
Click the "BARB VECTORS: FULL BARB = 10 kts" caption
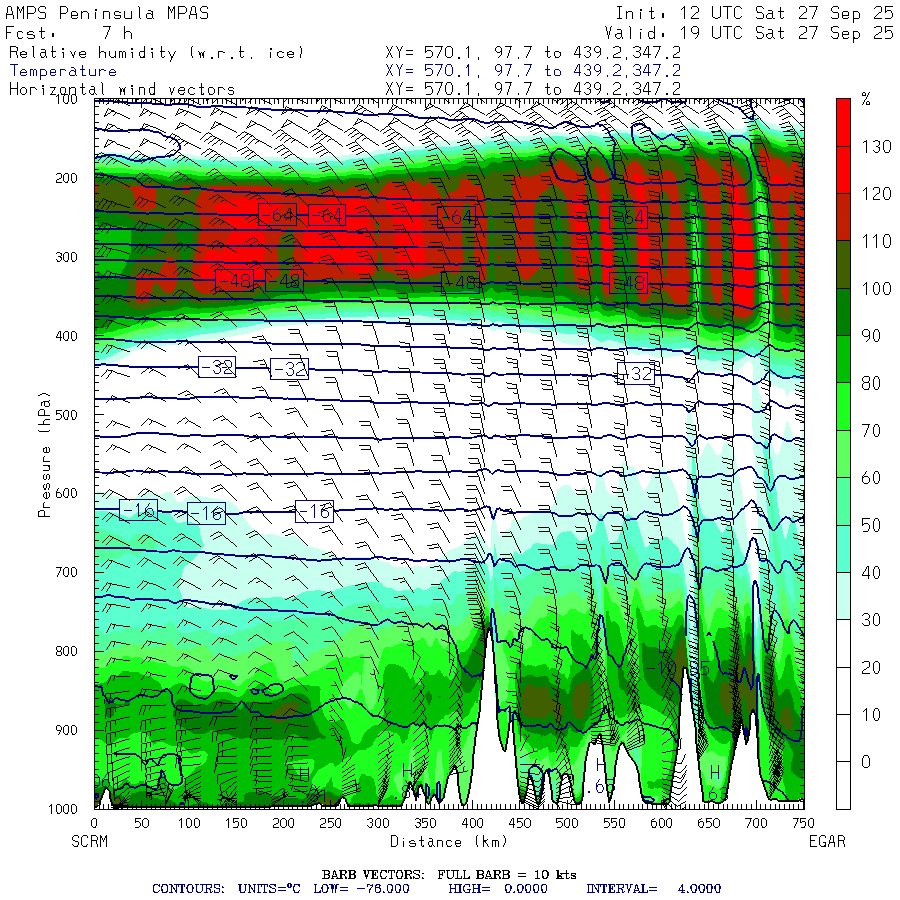click(449, 875)
